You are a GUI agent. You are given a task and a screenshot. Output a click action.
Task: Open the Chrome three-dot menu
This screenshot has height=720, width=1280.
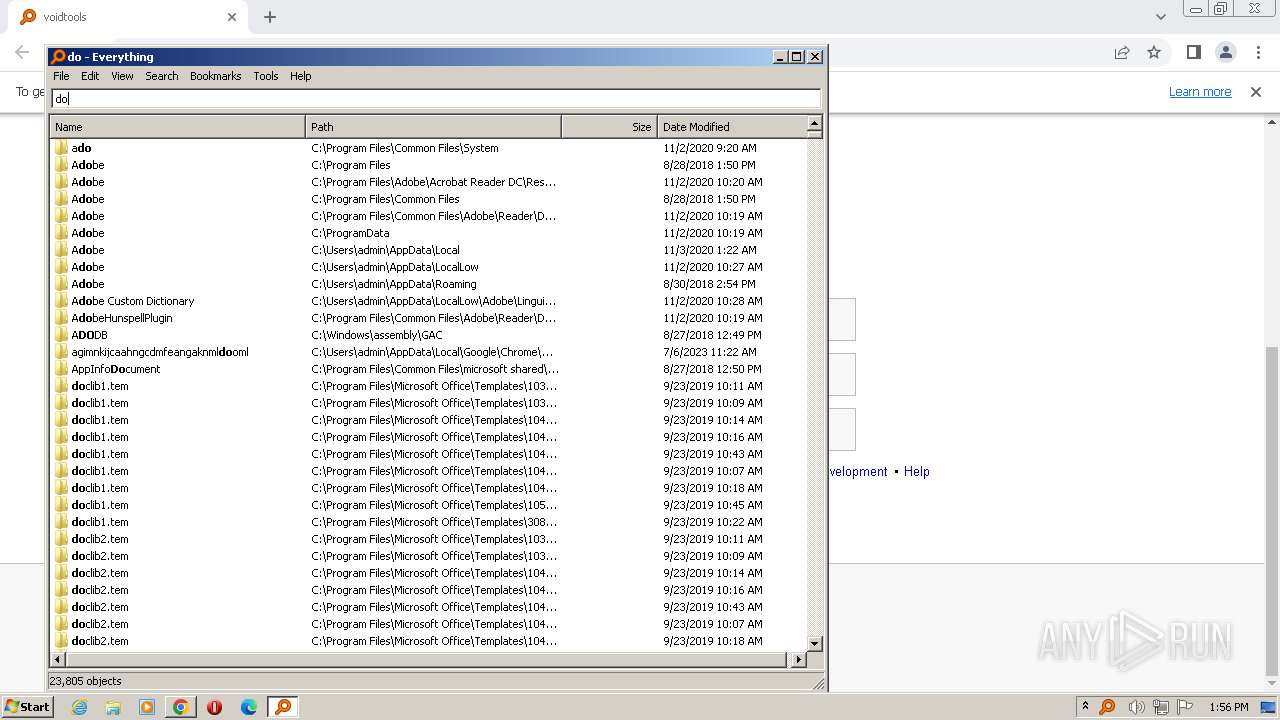(1257, 53)
